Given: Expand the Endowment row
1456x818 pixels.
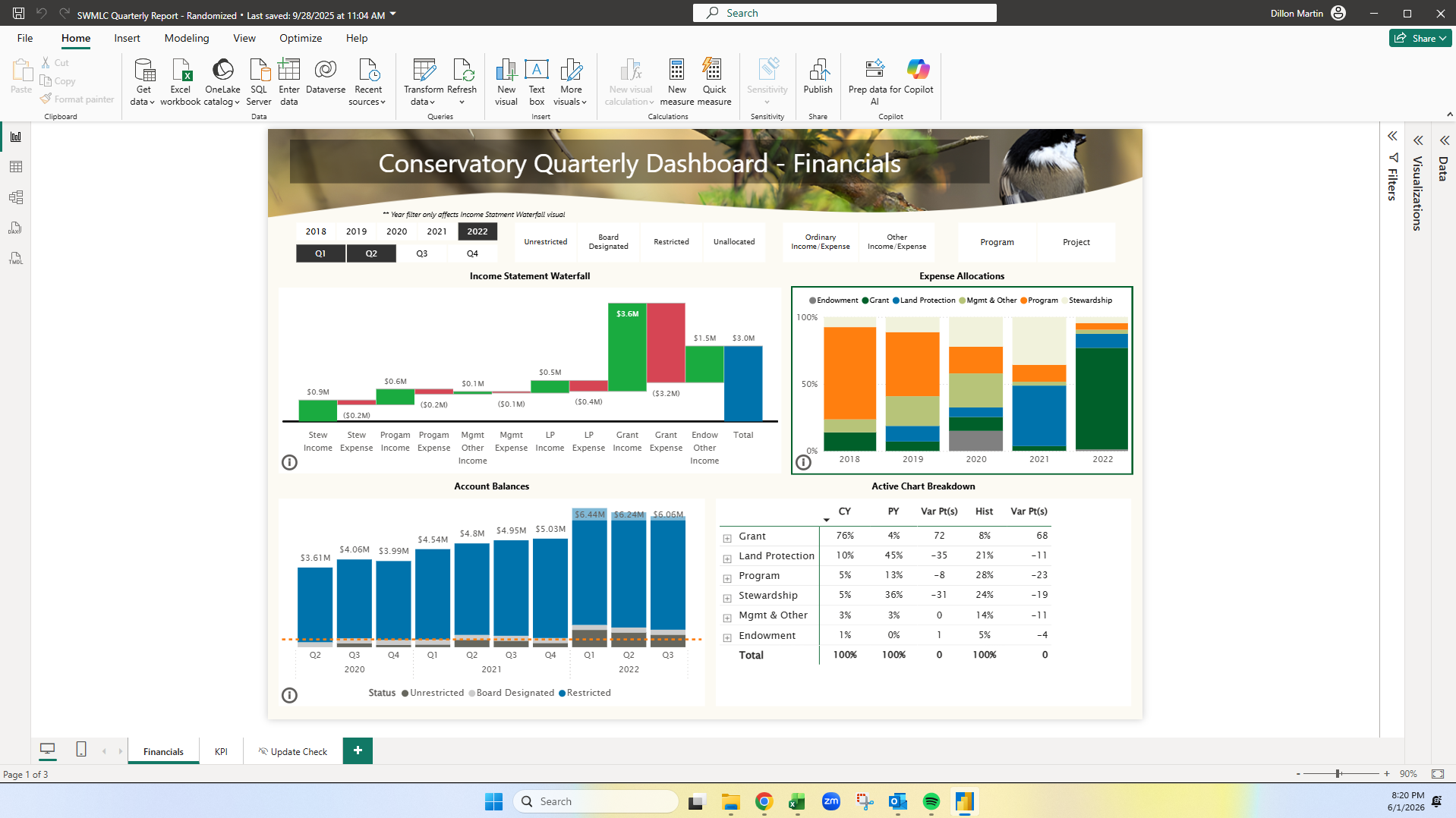Looking at the screenshot, I should (x=727, y=637).
